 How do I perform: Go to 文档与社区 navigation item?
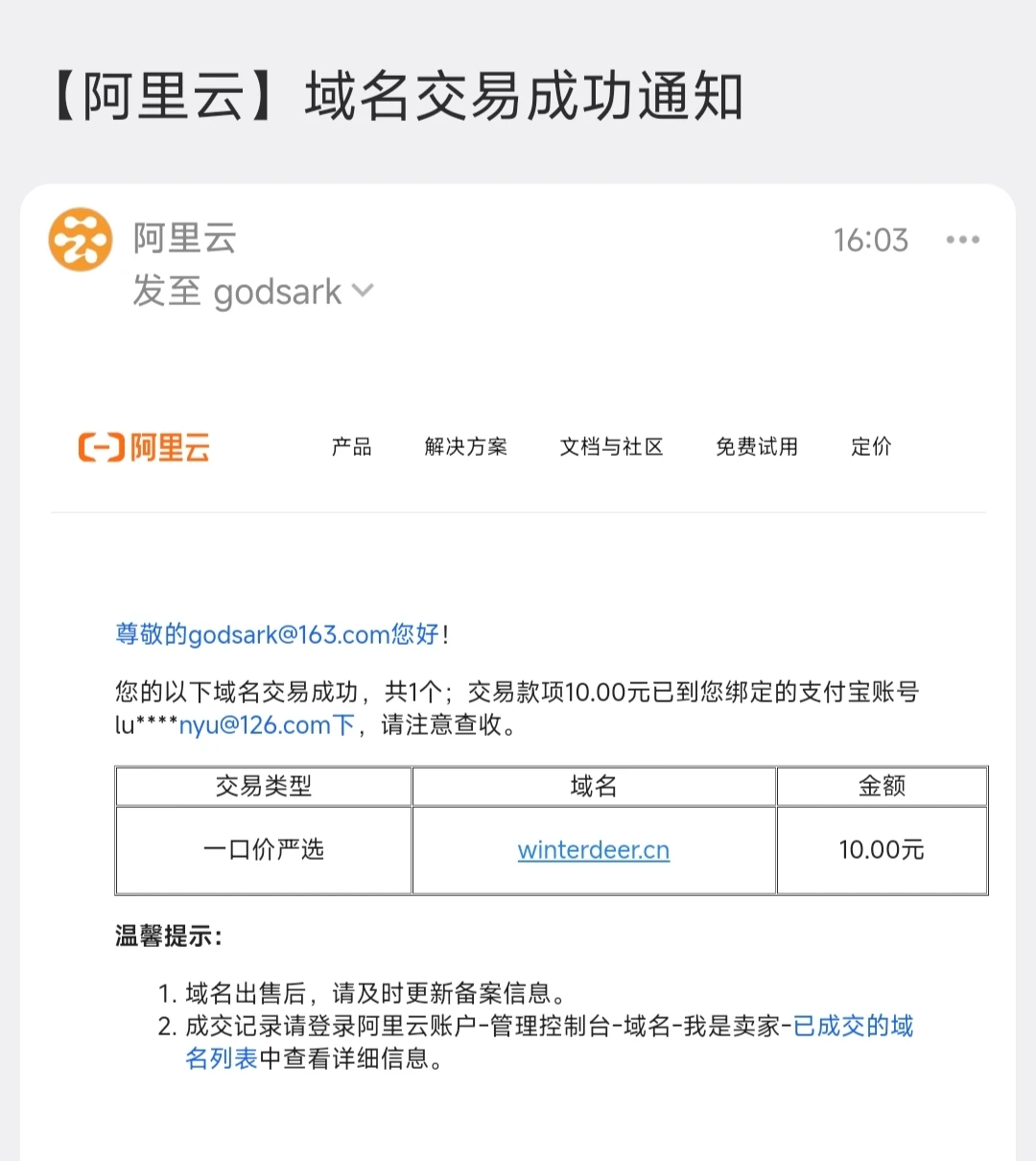coord(611,447)
